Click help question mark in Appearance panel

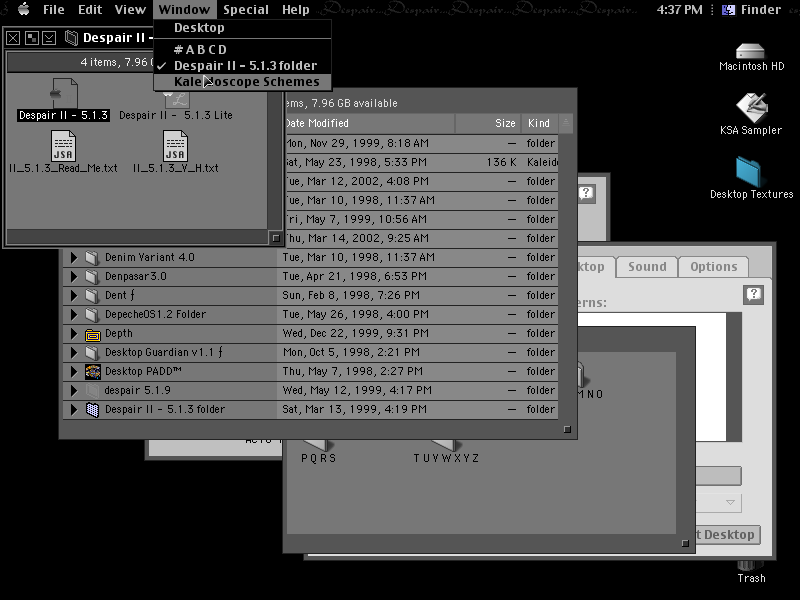point(754,294)
